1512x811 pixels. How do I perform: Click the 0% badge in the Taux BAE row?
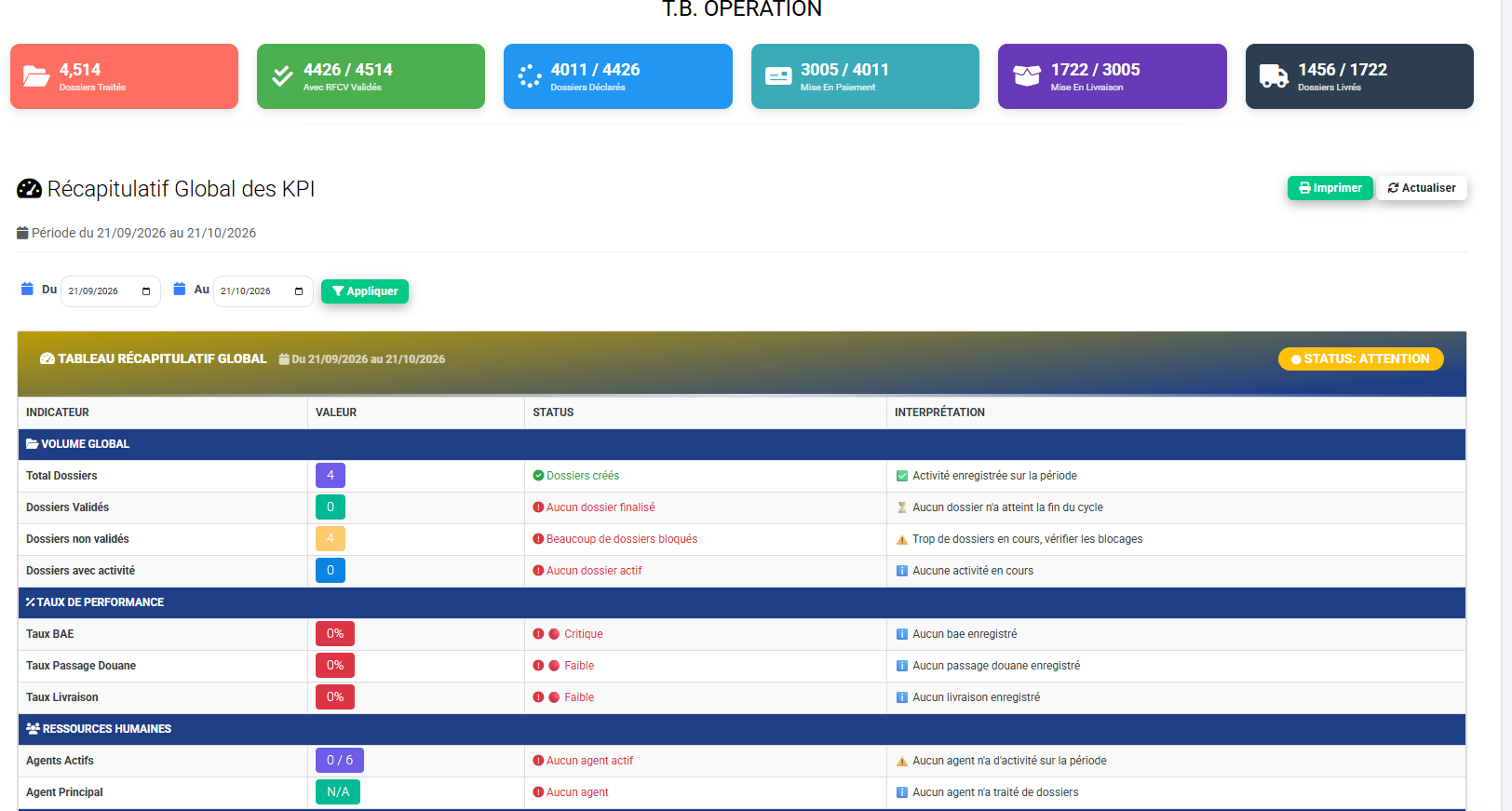click(x=335, y=634)
